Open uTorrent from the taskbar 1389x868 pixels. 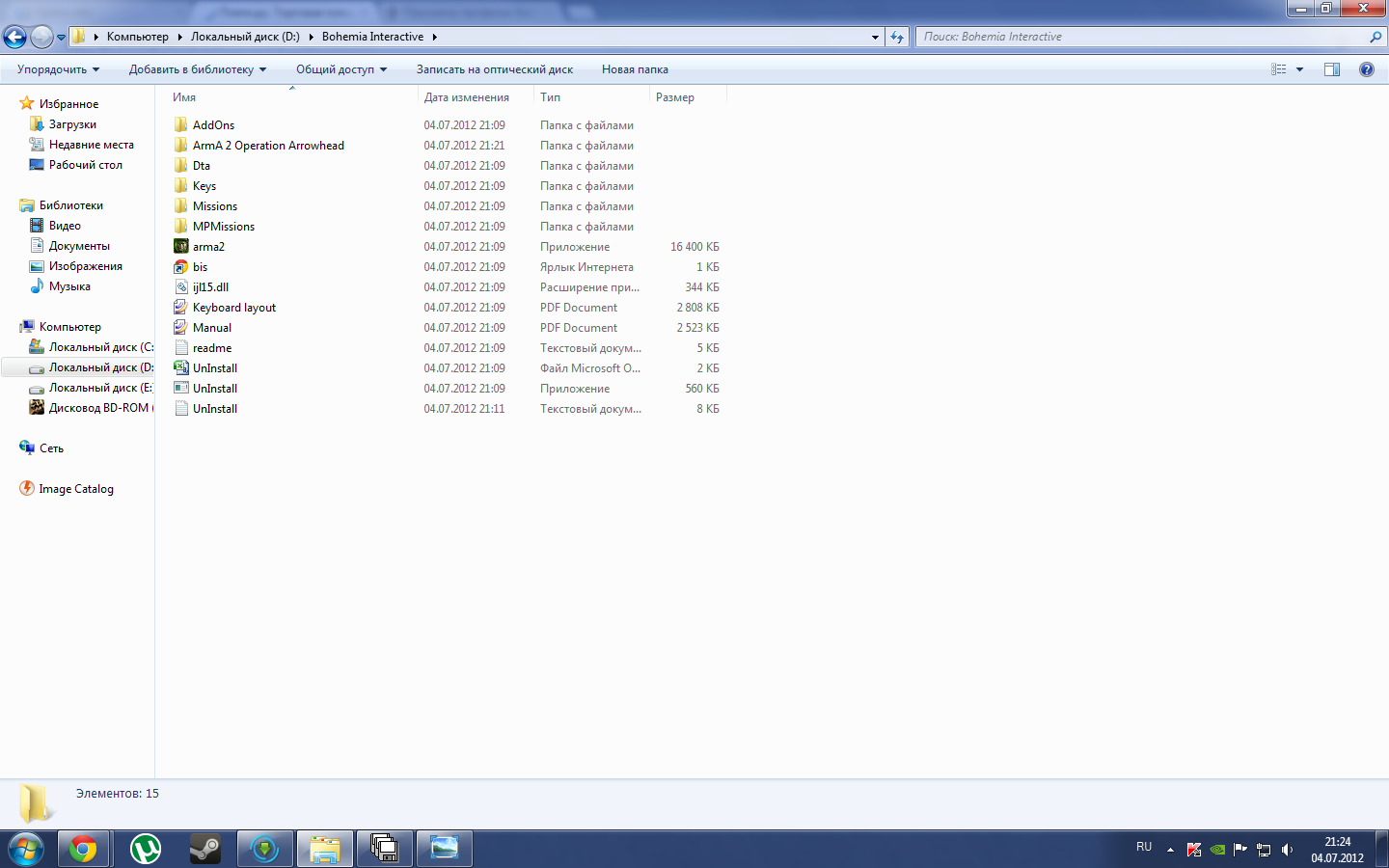(x=145, y=849)
